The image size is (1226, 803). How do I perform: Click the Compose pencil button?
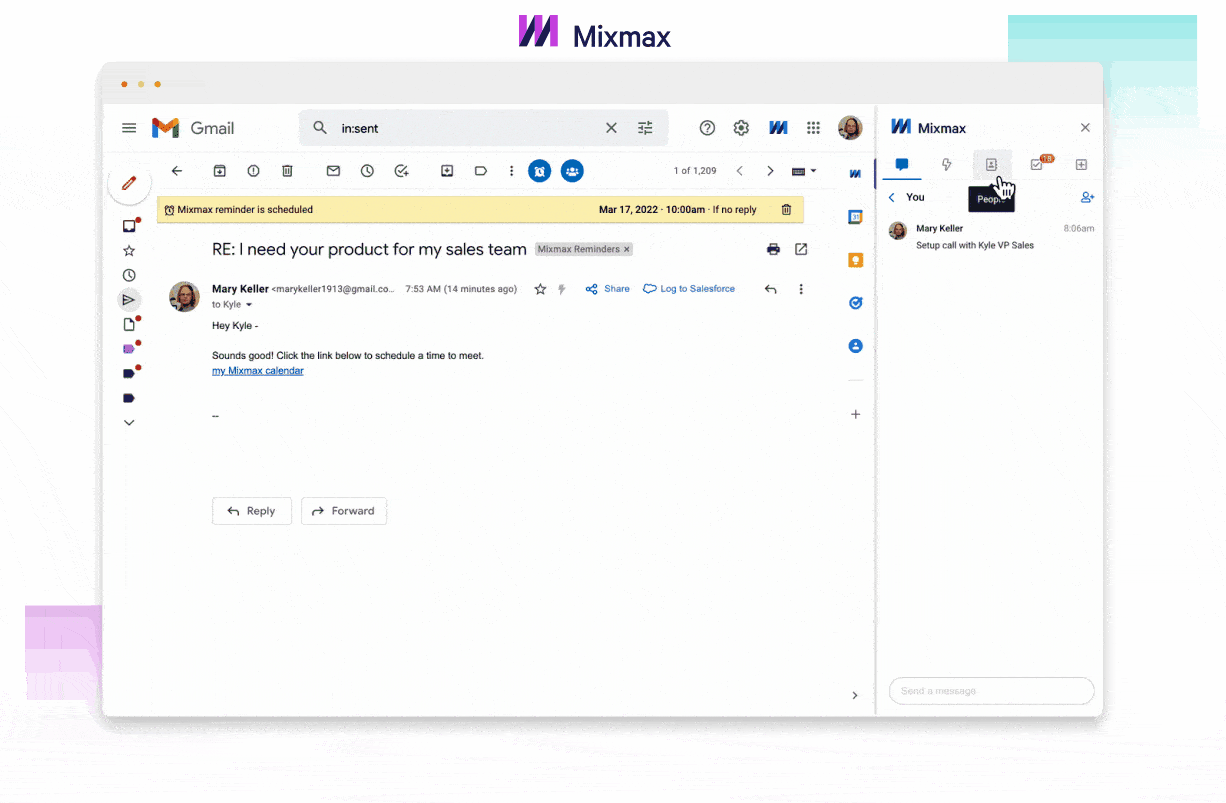point(129,183)
